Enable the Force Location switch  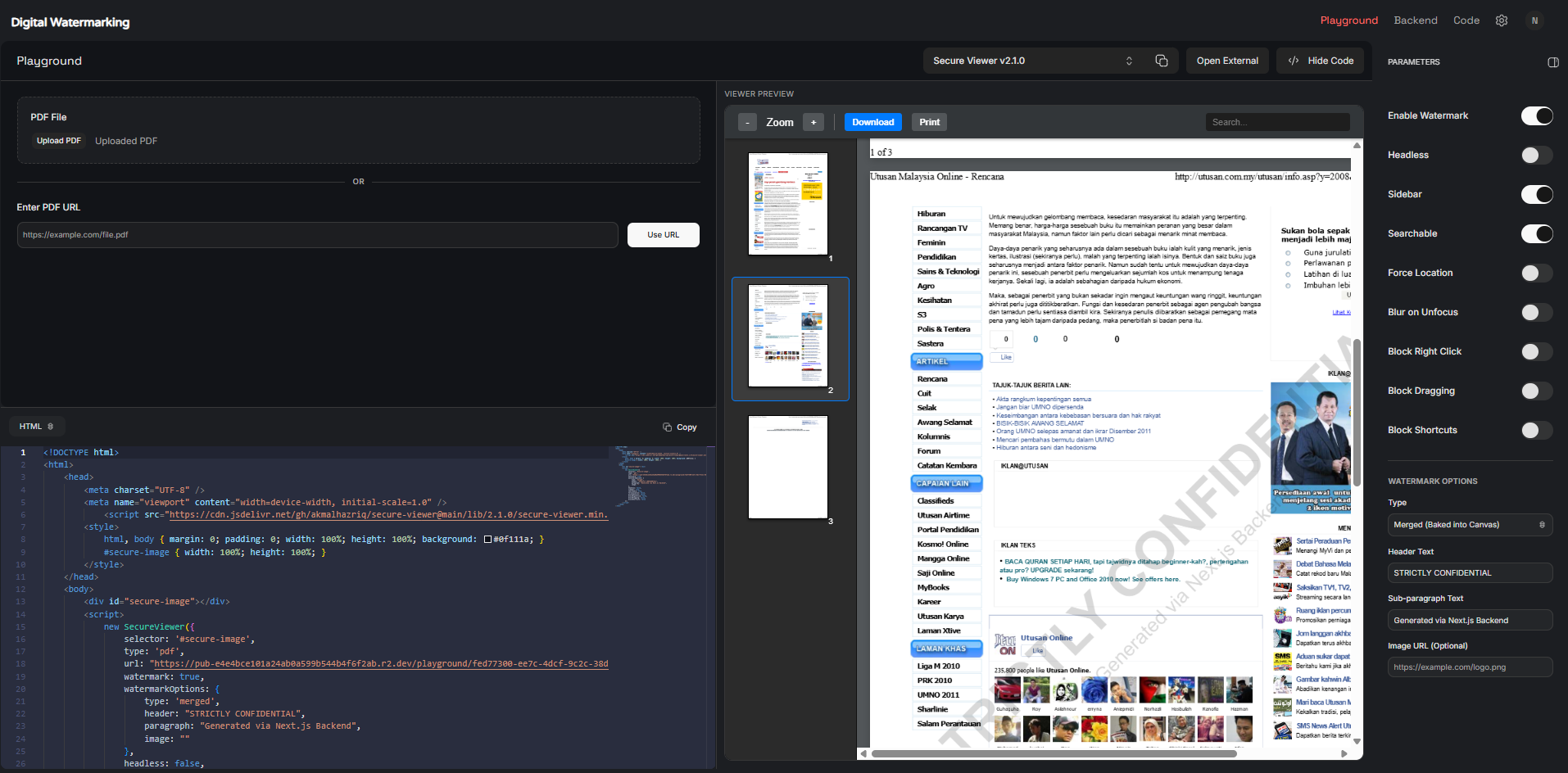click(1537, 273)
